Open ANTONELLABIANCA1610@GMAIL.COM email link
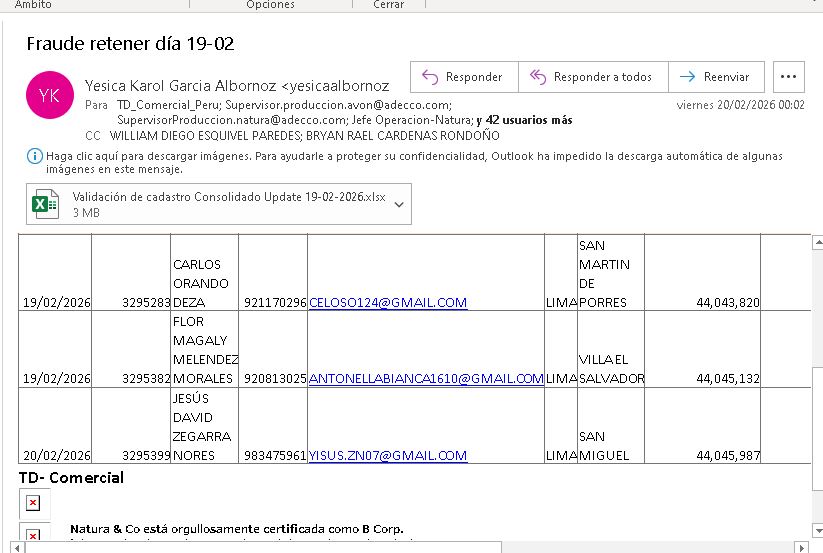 click(x=425, y=379)
